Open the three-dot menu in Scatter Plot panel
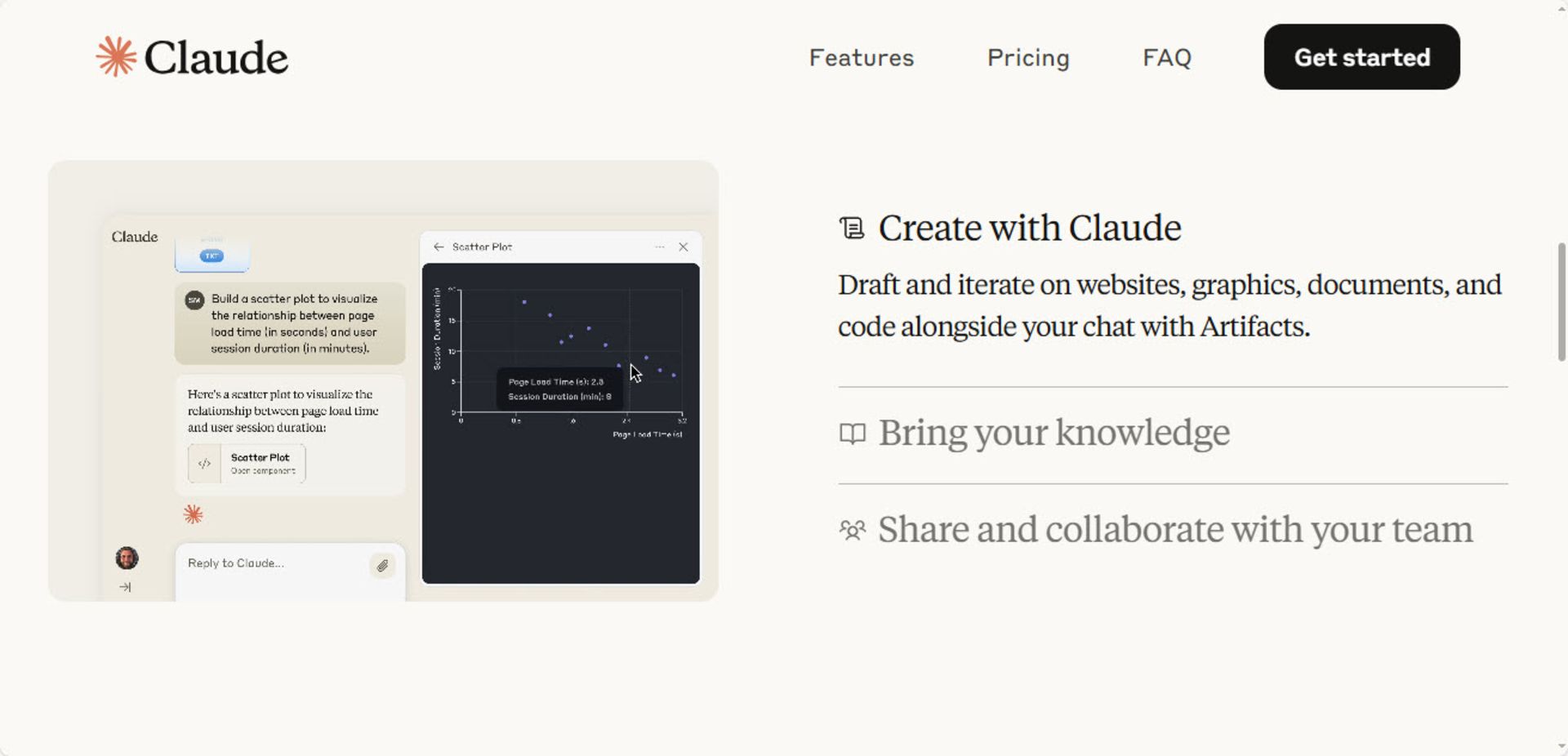This screenshot has height=756, width=1568. click(660, 247)
